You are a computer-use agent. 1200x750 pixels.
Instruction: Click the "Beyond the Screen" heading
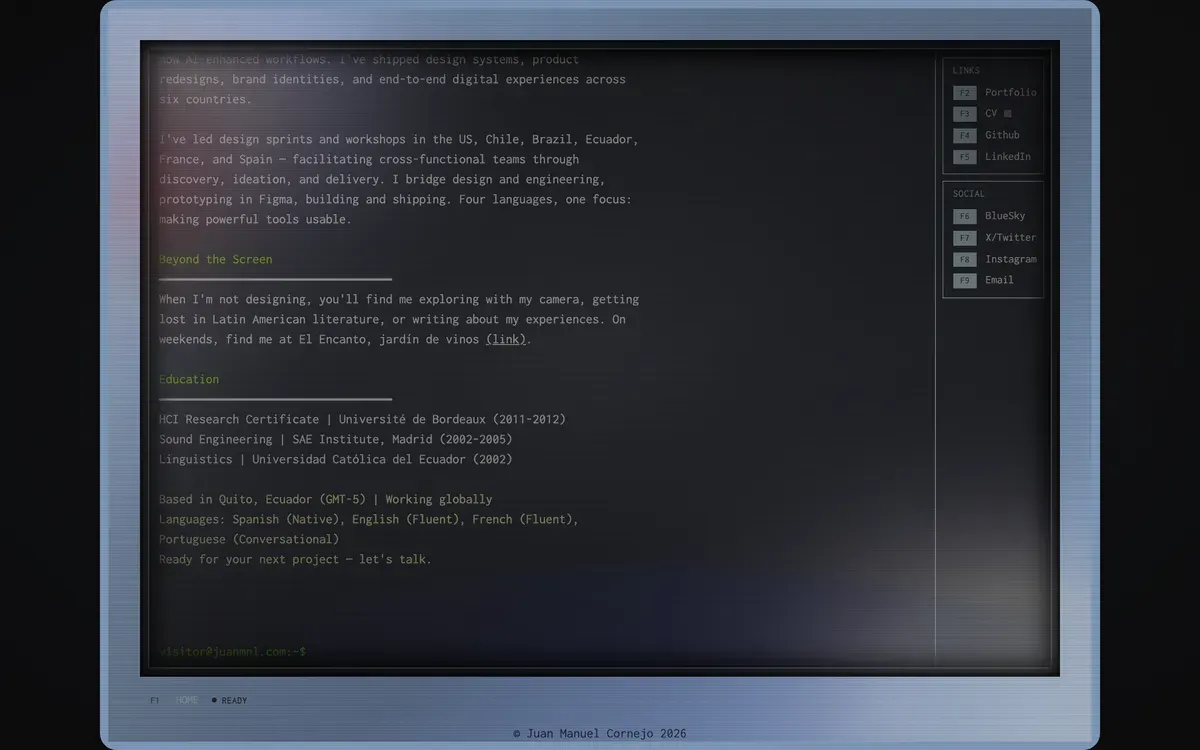click(x=216, y=260)
